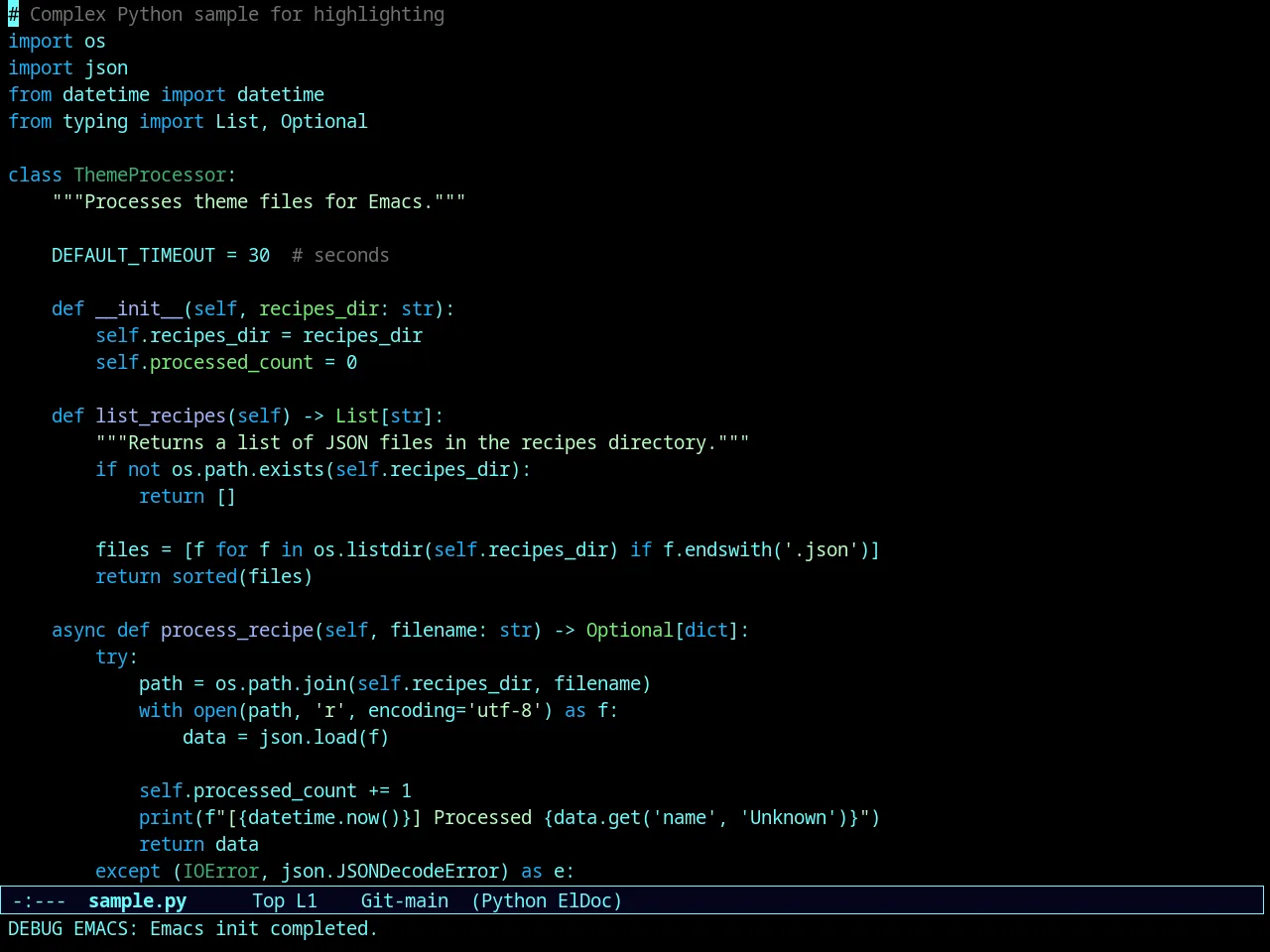
Task: Click on 'import json' line
Action: tap(67, 67)
